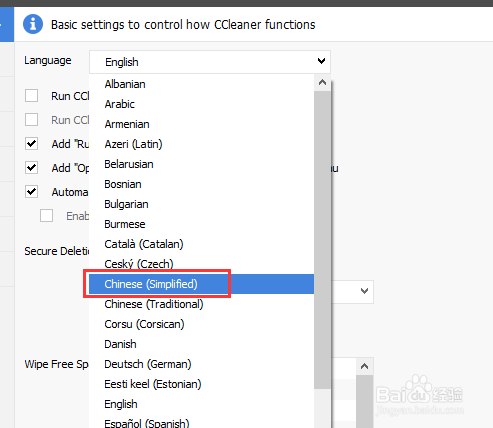The width and height of the screenshot is (493, 428).
Task: Expand the Secure Deletion dropdown arrow
Action: (x=364, y=291)
